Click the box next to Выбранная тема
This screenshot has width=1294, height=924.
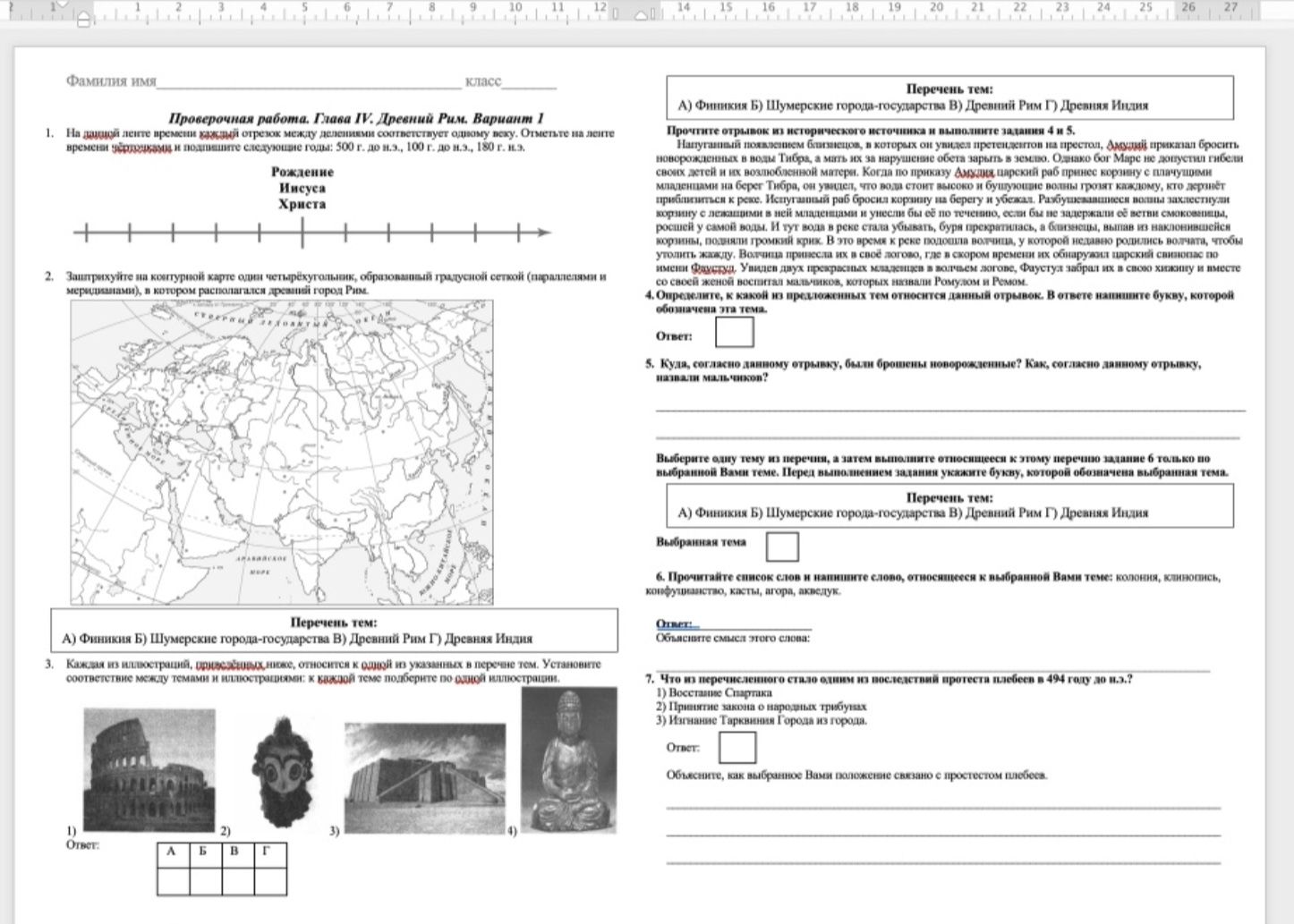pyautogui.click(x=782, y=547)
